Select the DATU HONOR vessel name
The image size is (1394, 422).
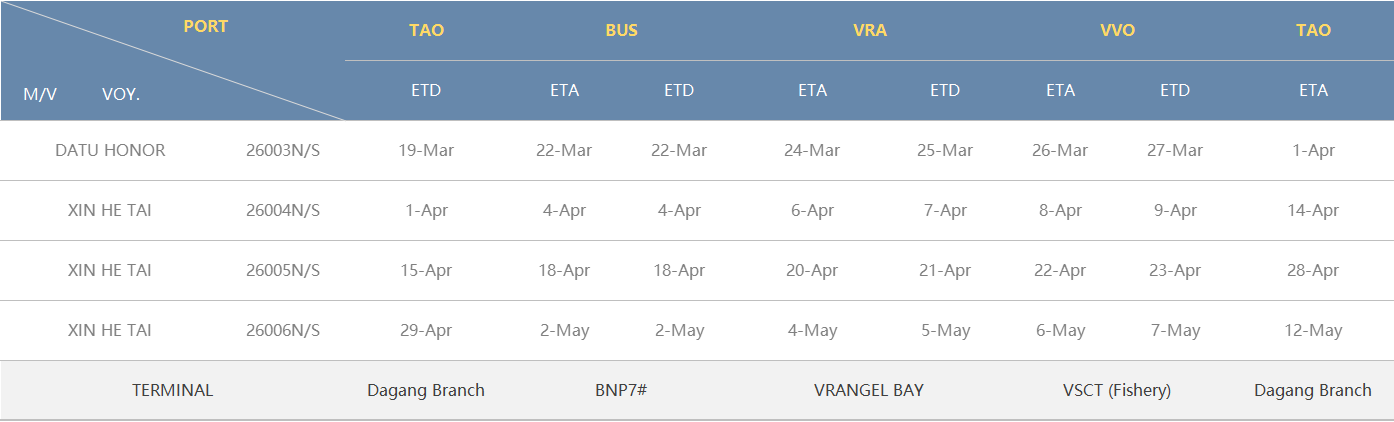click(x=110, y=150)
